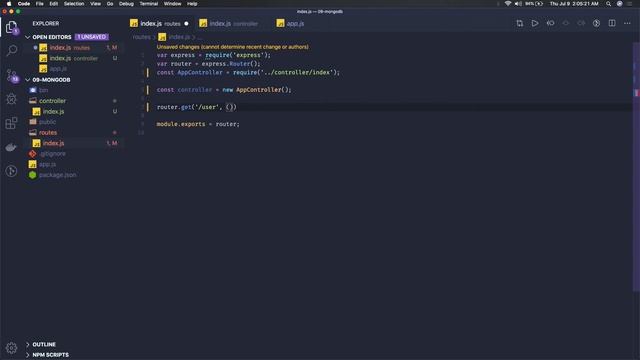640x360 pixels.
Task: Collapse the 09-MONGODB project section
Action: click(28, 80)
